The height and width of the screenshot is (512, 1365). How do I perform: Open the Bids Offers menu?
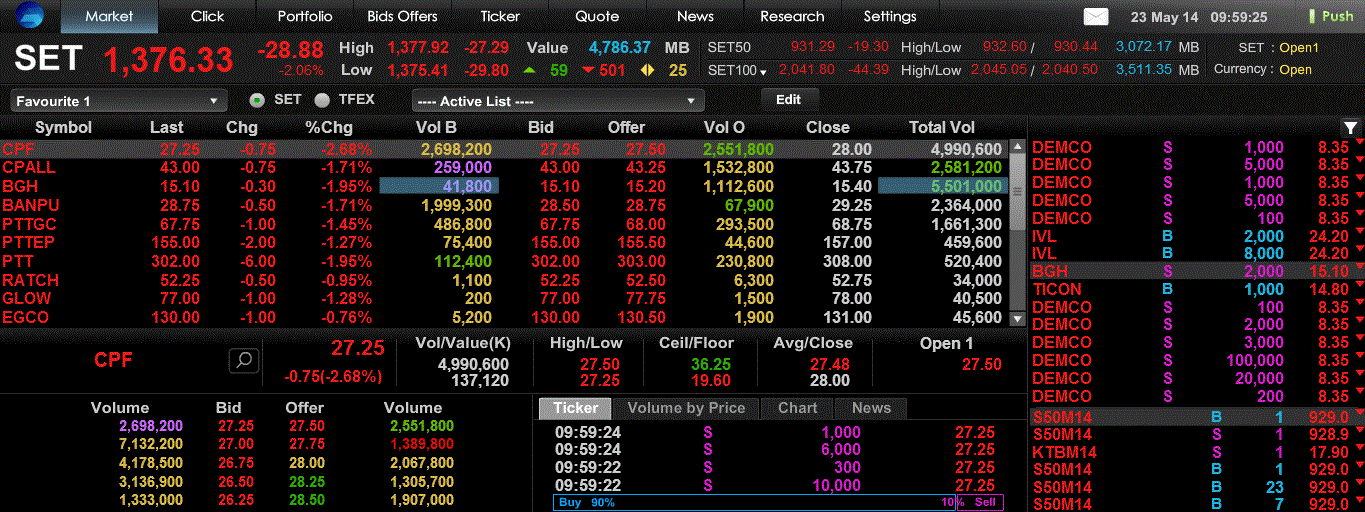(402, 16)
